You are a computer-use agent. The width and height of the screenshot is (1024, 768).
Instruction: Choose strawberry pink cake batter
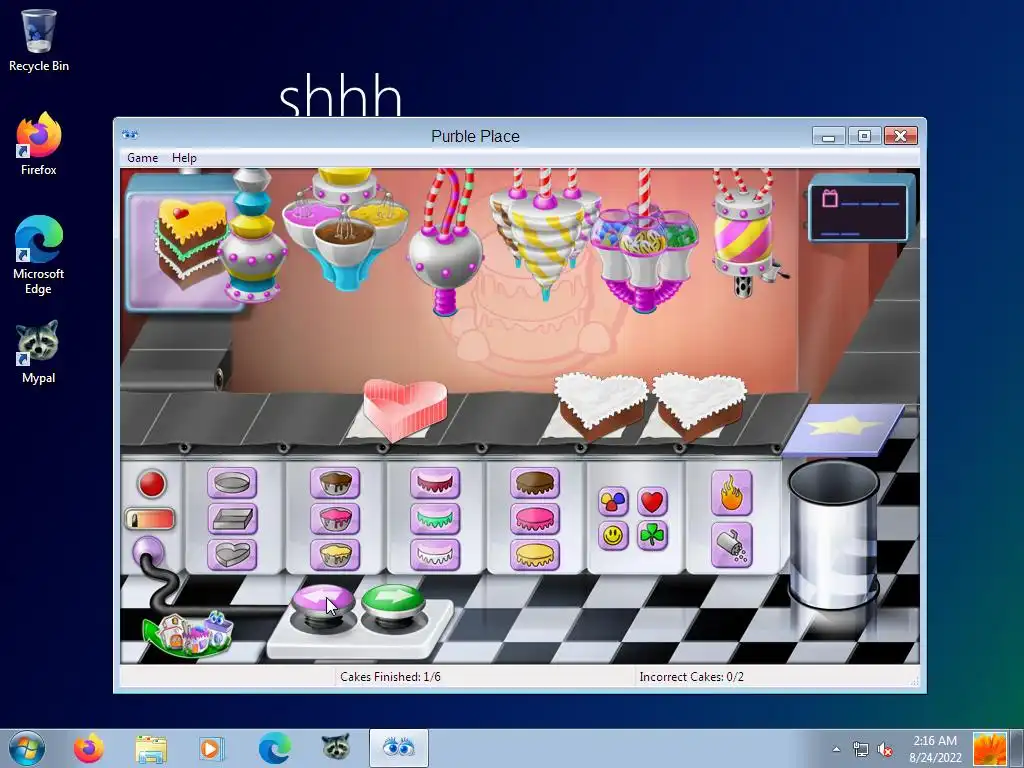[335, 519]
